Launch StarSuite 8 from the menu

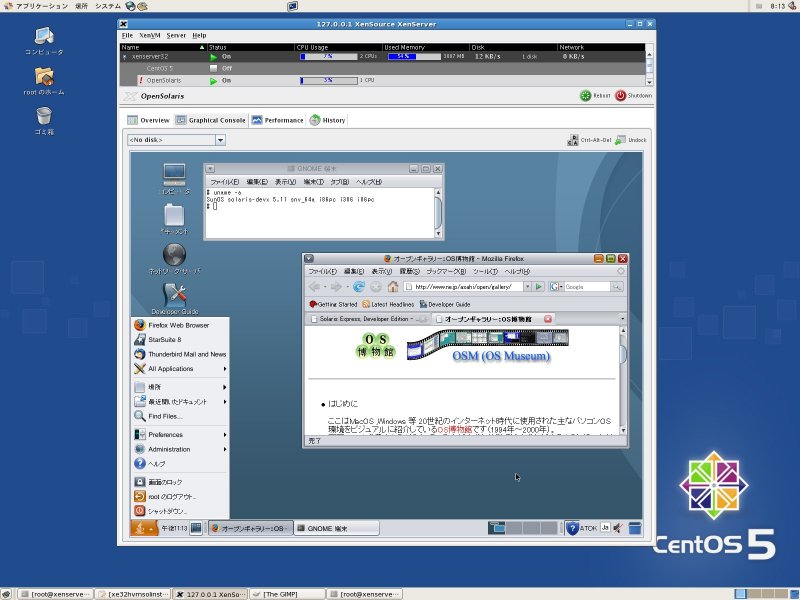tap(180, 339)
